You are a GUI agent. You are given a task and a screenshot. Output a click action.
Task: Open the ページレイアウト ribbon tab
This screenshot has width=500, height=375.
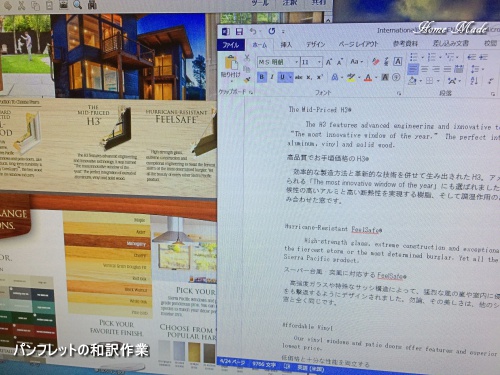tap(358, 44)
